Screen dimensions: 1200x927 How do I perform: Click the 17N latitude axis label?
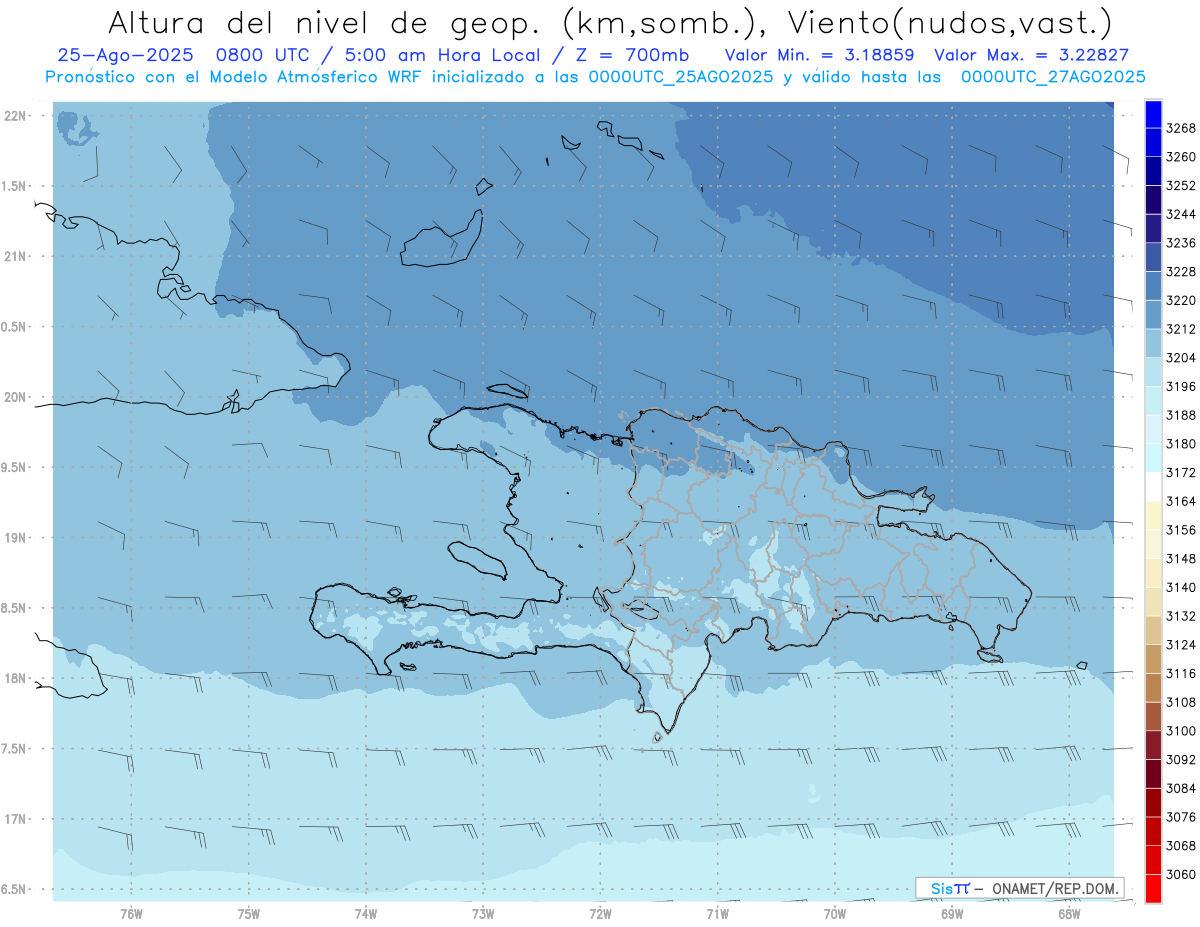(14, 819)
